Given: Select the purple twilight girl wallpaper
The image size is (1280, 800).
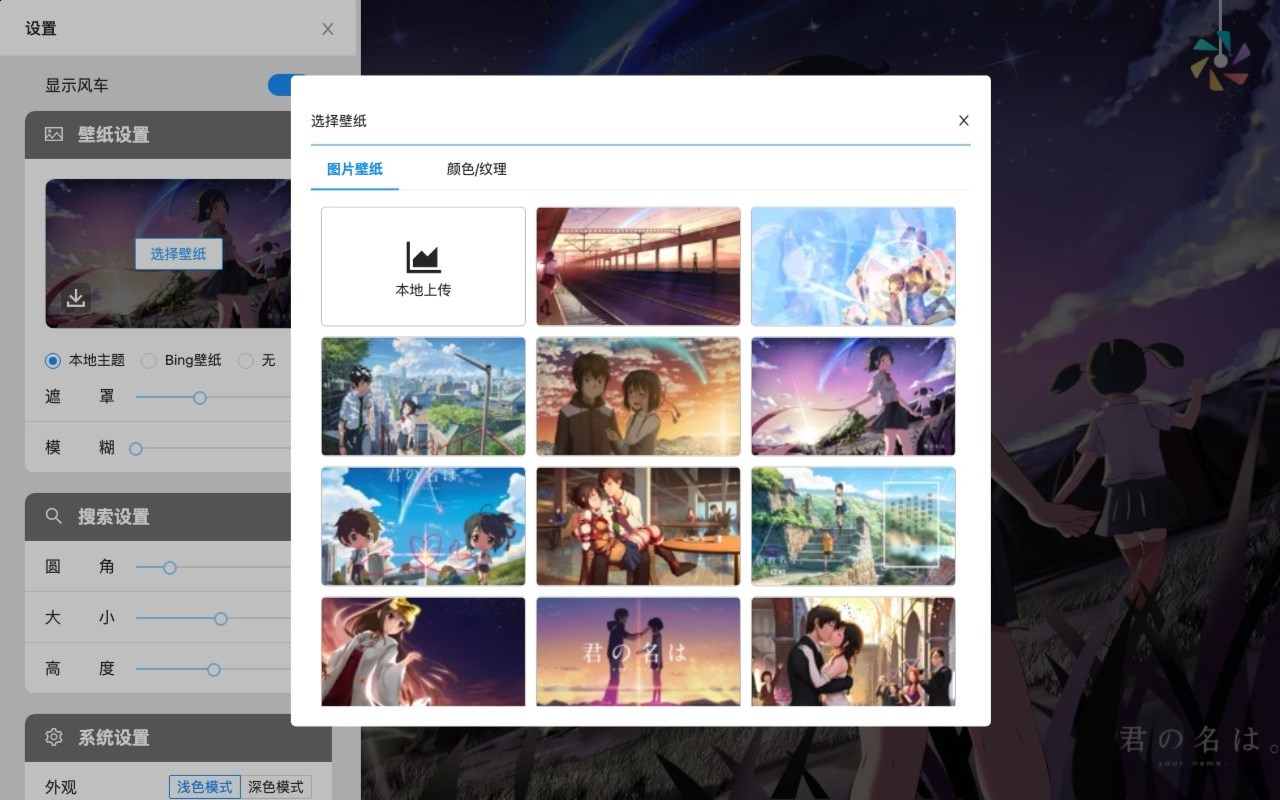Looking at the screenshot, I should (853, 396).
